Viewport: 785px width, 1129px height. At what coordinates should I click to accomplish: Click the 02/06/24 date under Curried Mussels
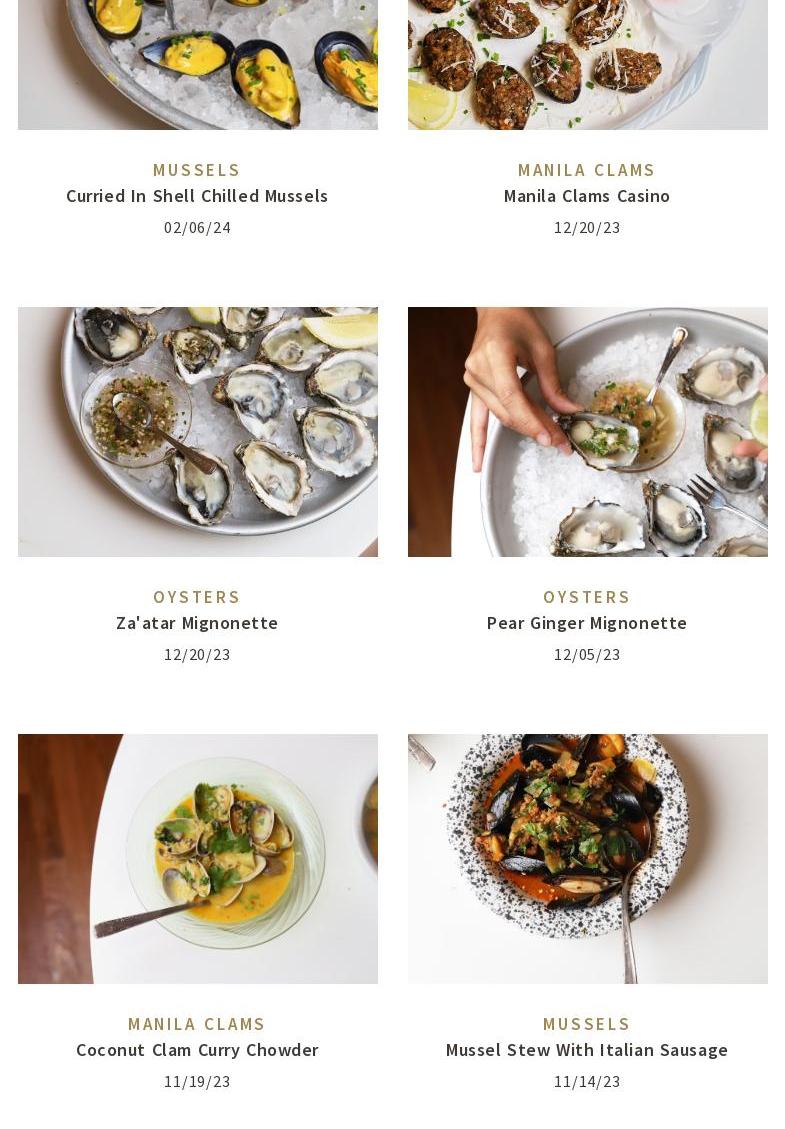tap(197, 228)
